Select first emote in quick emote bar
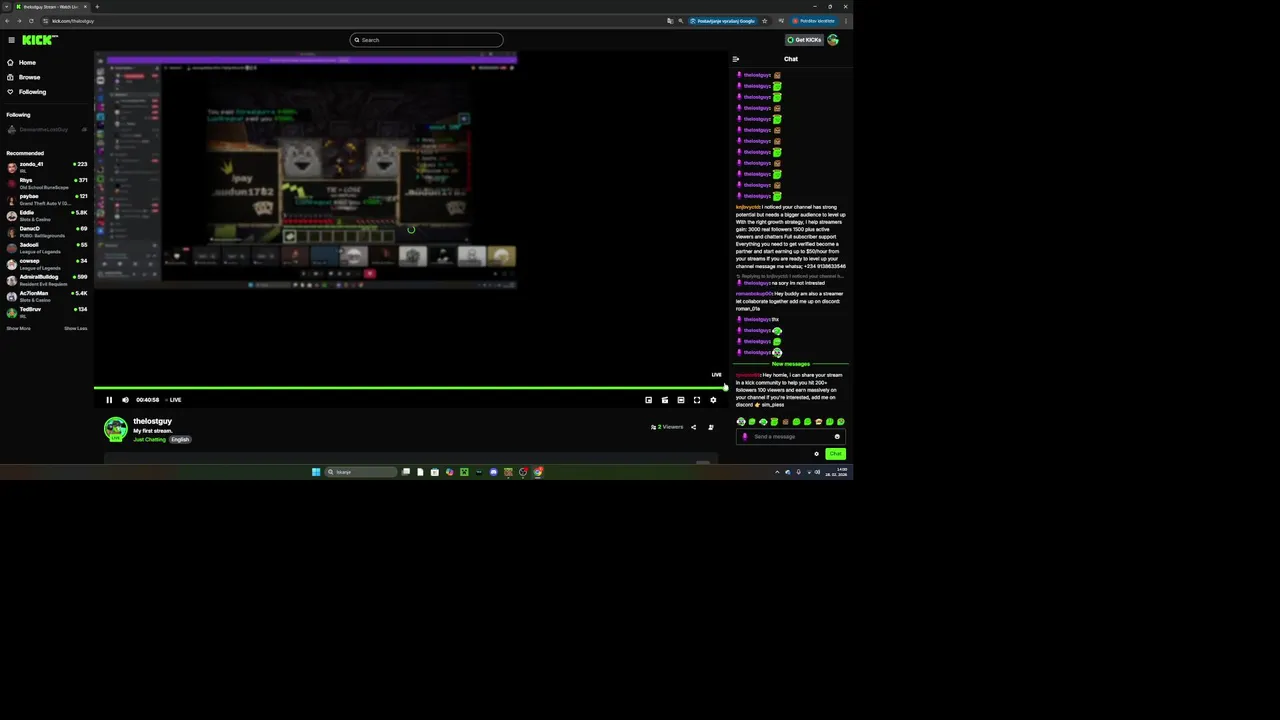Screen dimensions: 1280x720 click(x=741, y=422)
